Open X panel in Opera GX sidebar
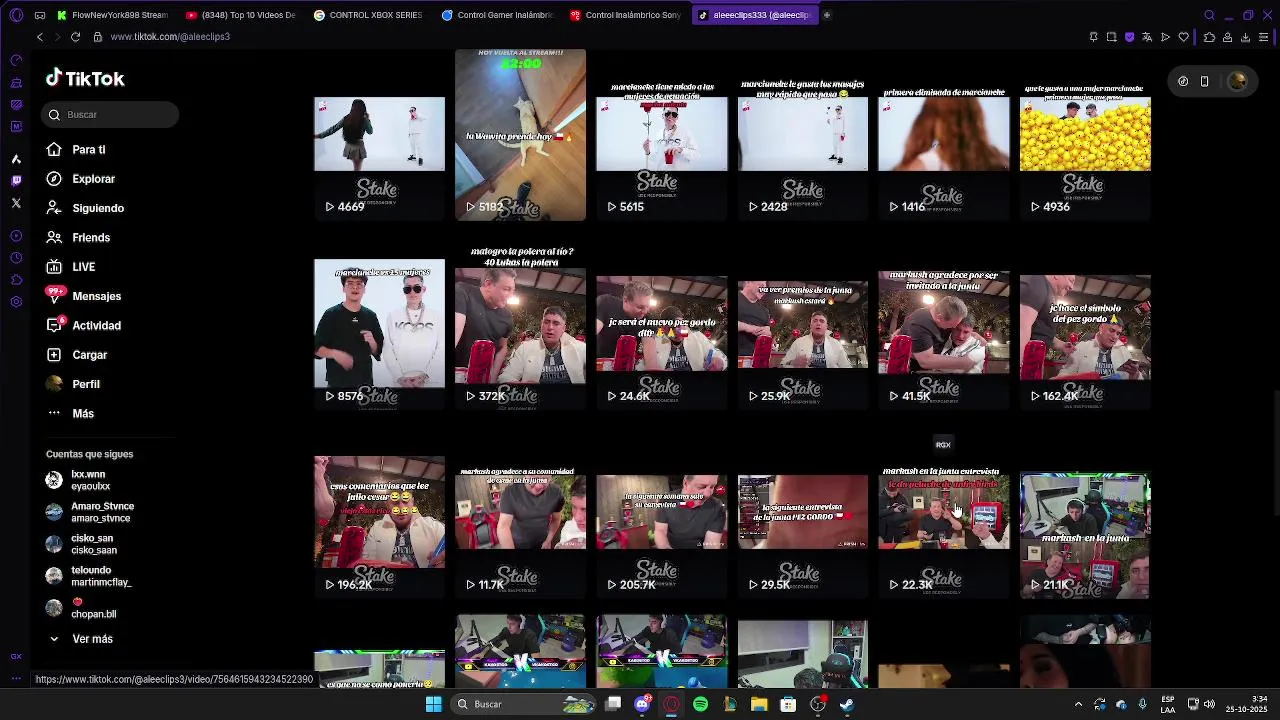Screen dimensions: 1280x720 [x=16, y=203]
